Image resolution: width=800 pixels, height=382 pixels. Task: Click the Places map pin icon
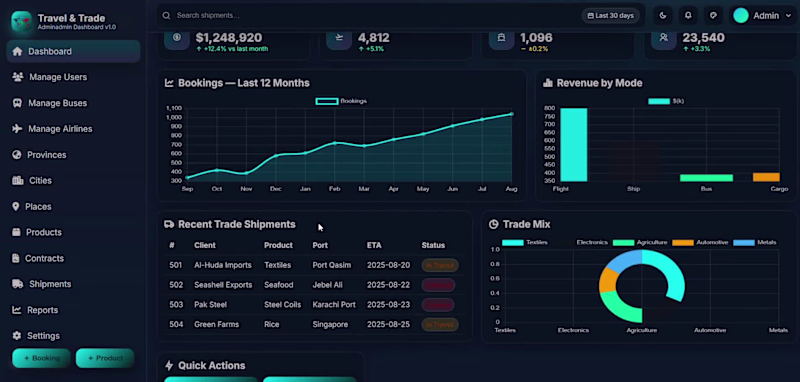pyautogui.click(x=15, y=206)
